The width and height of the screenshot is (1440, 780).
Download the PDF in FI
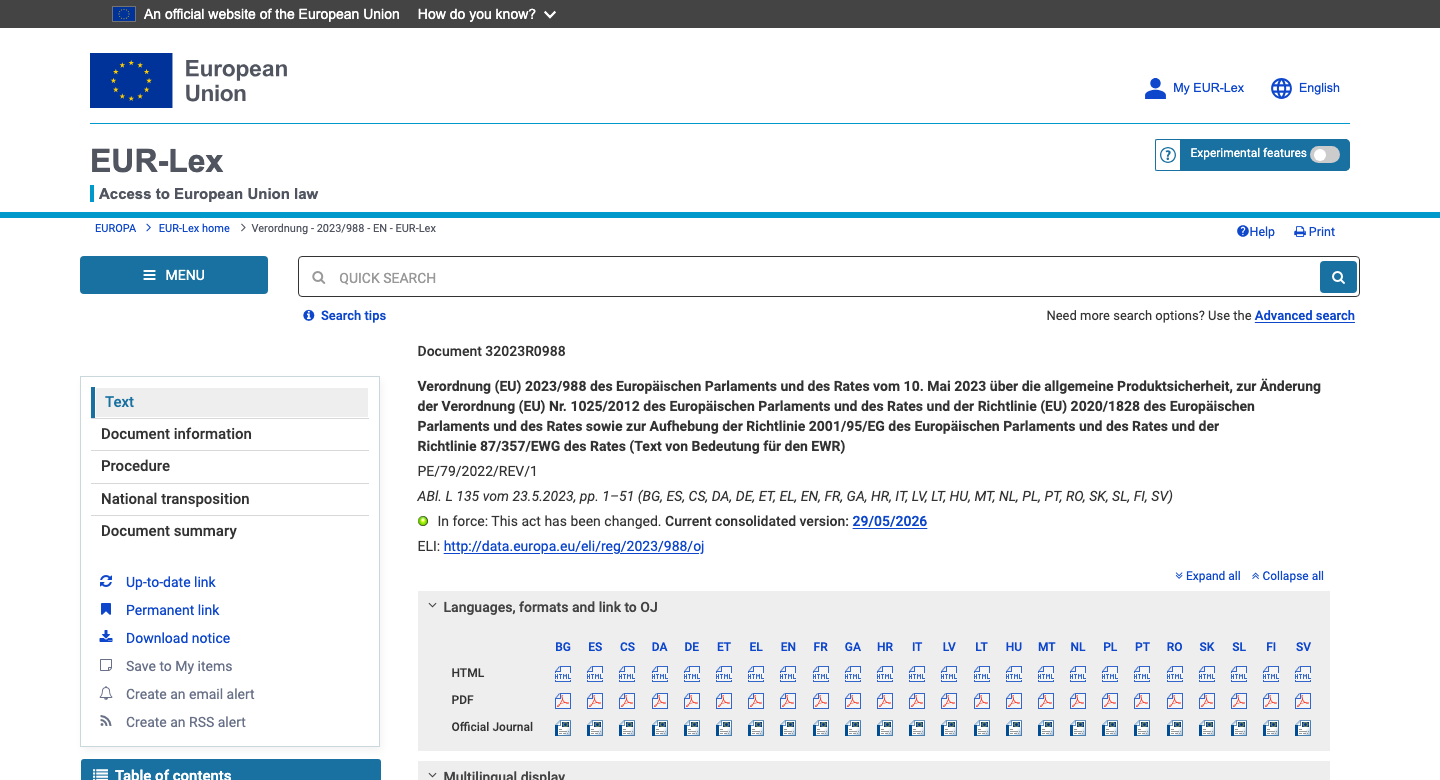1271,701
